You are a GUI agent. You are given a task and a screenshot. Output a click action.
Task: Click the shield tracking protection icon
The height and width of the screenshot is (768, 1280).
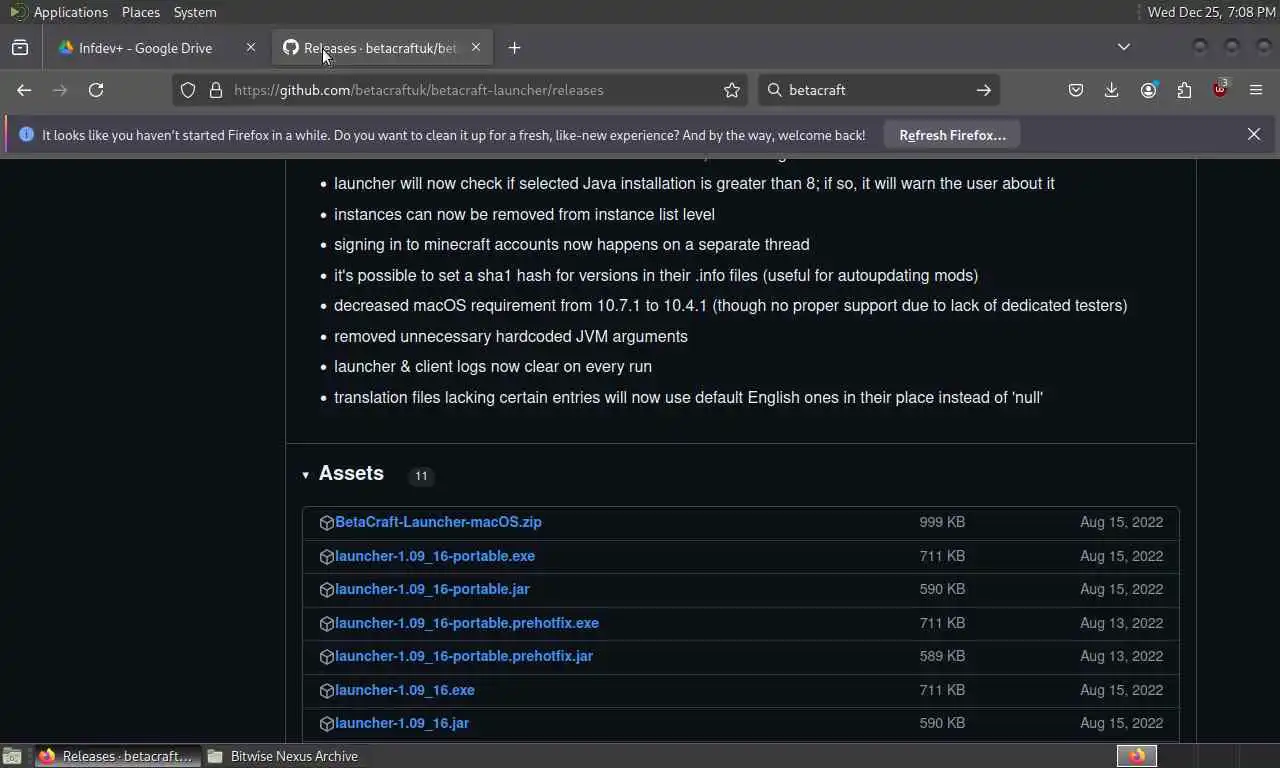(x=188, y=90)
